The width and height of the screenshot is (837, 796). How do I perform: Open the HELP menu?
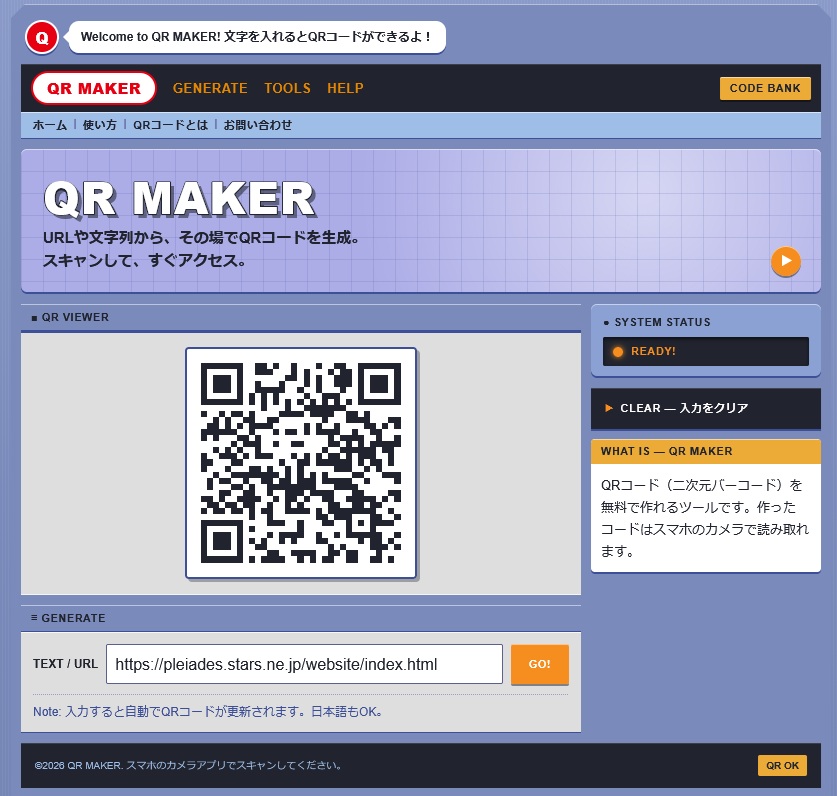click(x=345, y=88)
